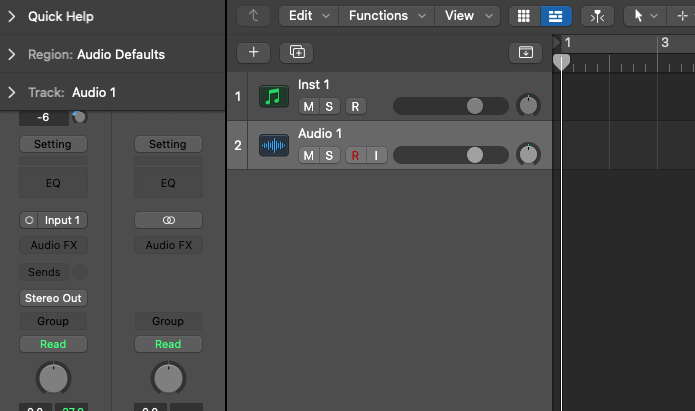Click the Stereo Out output button
Screen dimensions: 695x411
coord(53,298)
